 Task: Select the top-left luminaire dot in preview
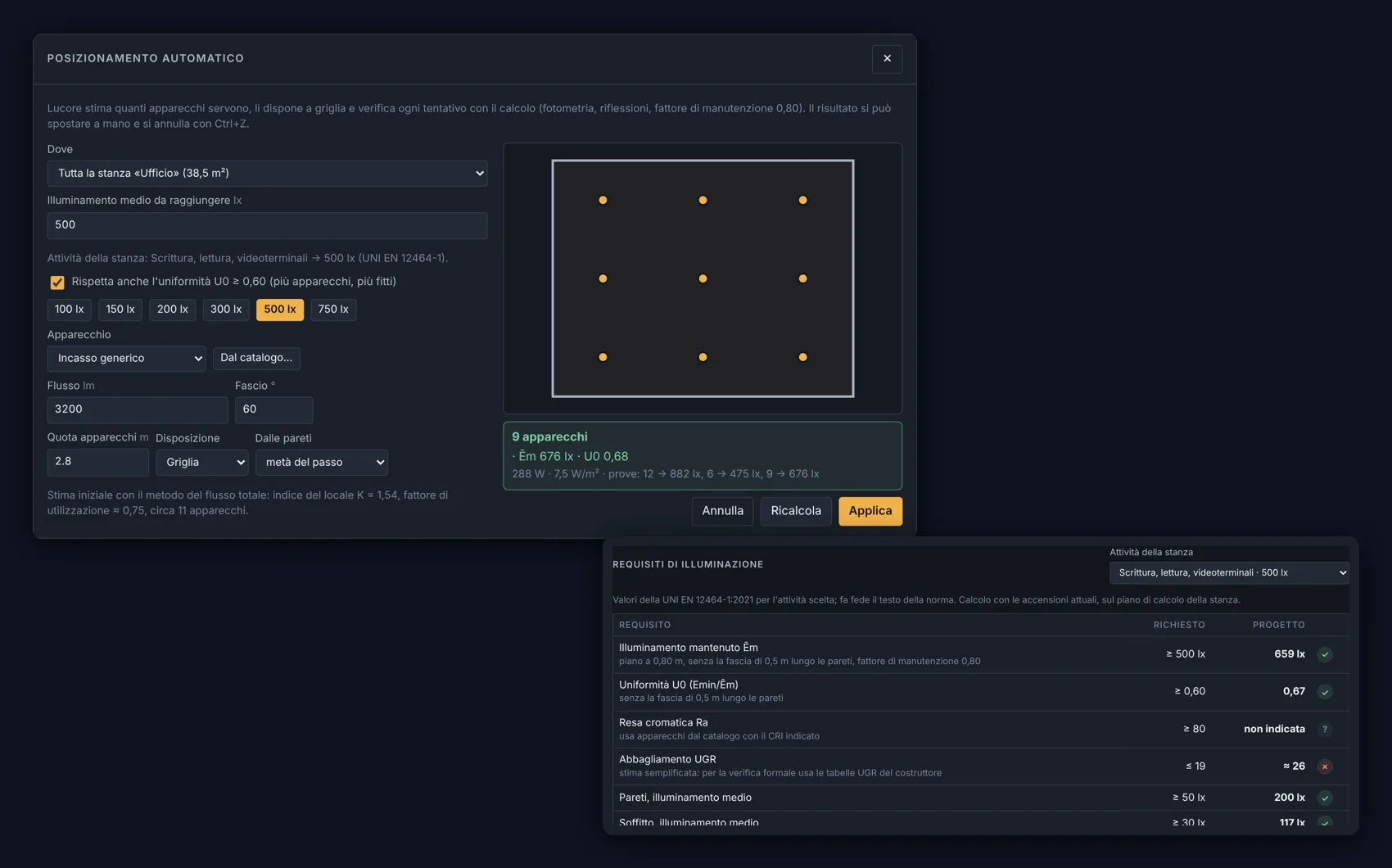click(x=603, y=200)
